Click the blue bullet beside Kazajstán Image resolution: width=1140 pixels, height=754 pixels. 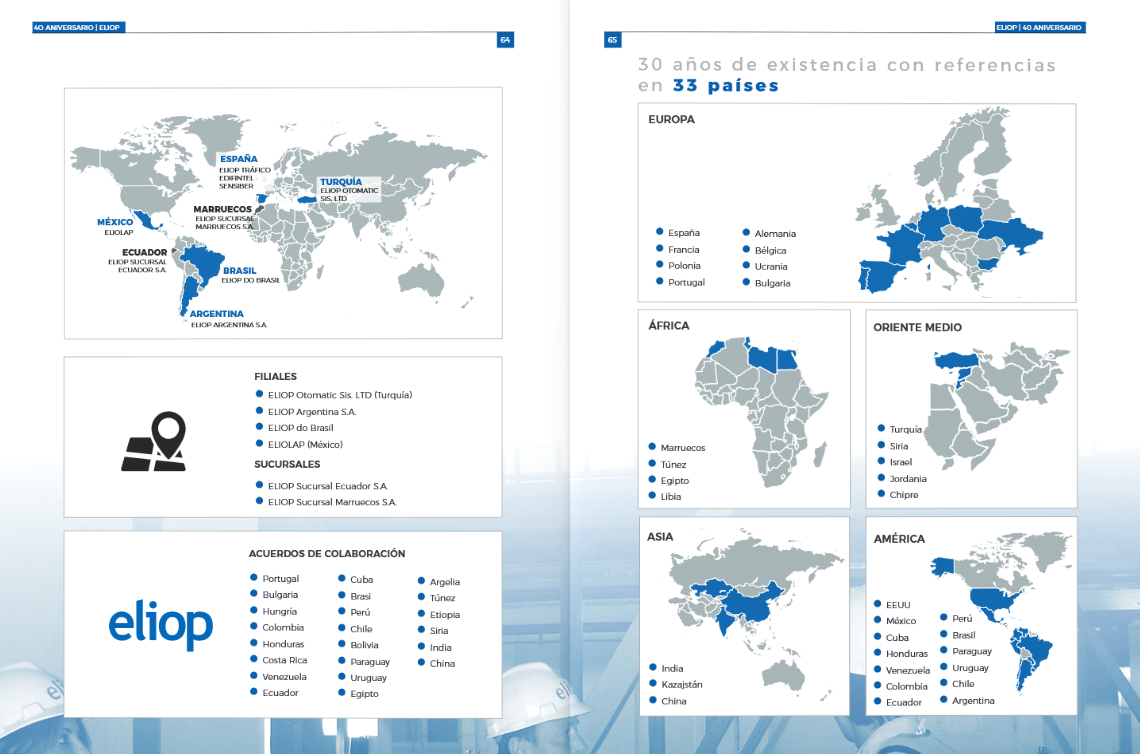651,684
